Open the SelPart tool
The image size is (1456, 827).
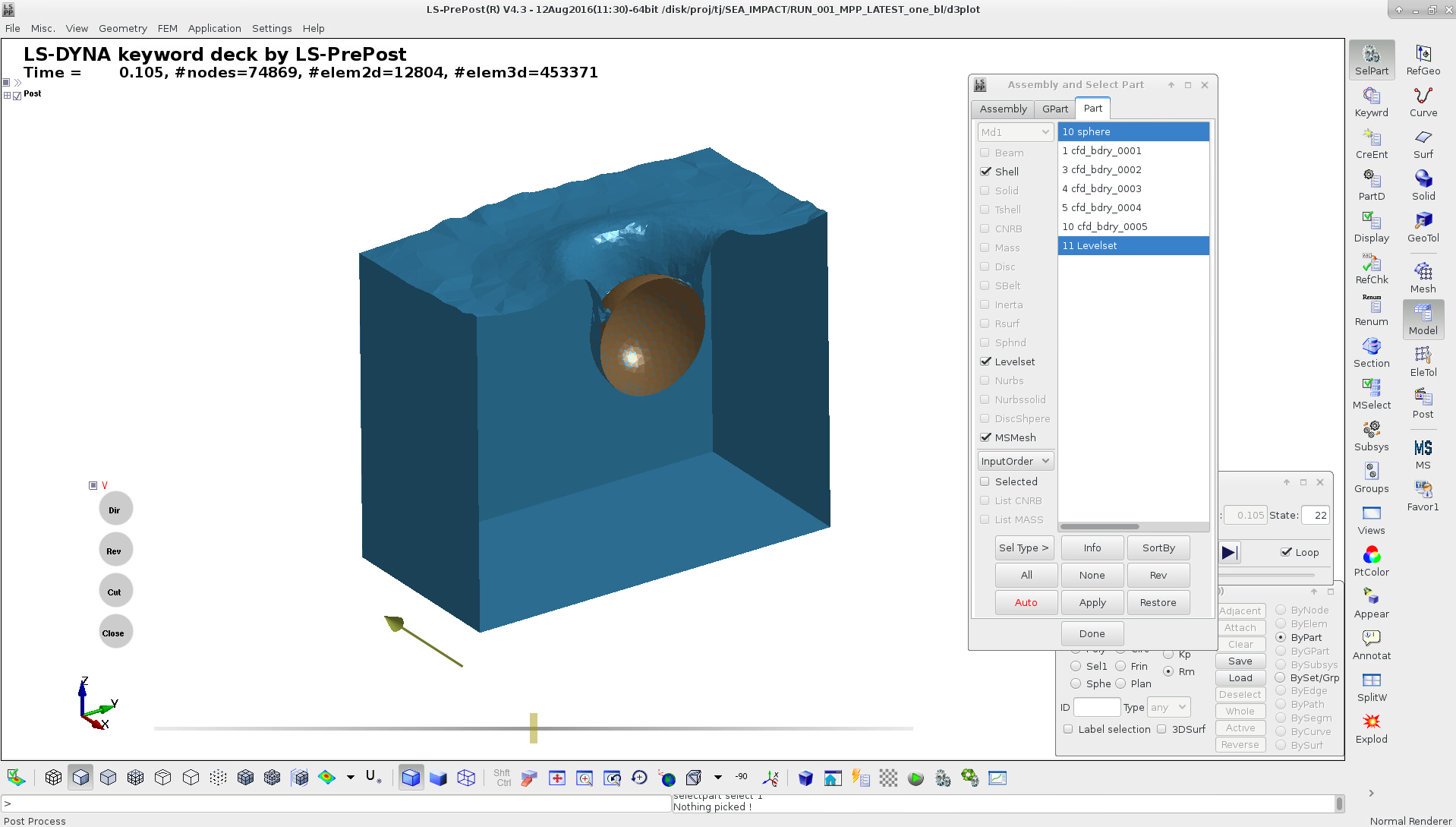tap(1371, 59)
